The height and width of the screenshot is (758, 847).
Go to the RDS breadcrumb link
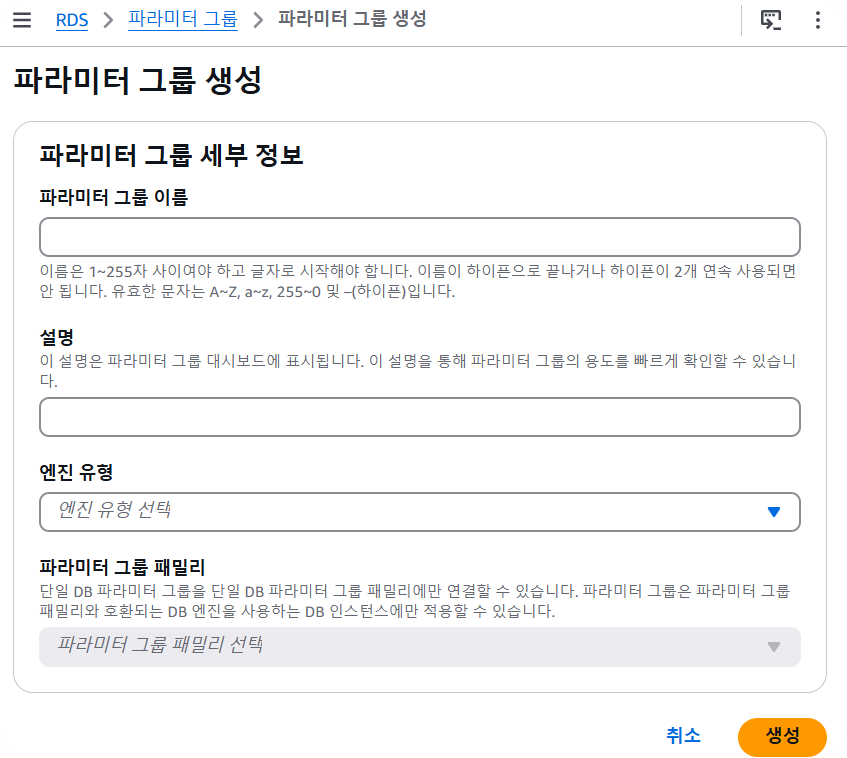[x=72, y=20]
